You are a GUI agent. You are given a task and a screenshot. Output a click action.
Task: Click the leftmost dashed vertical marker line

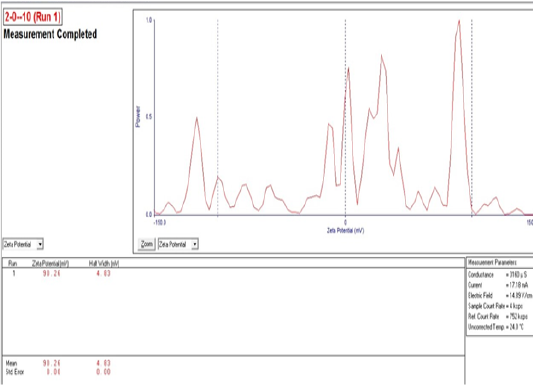coord(218,117)
